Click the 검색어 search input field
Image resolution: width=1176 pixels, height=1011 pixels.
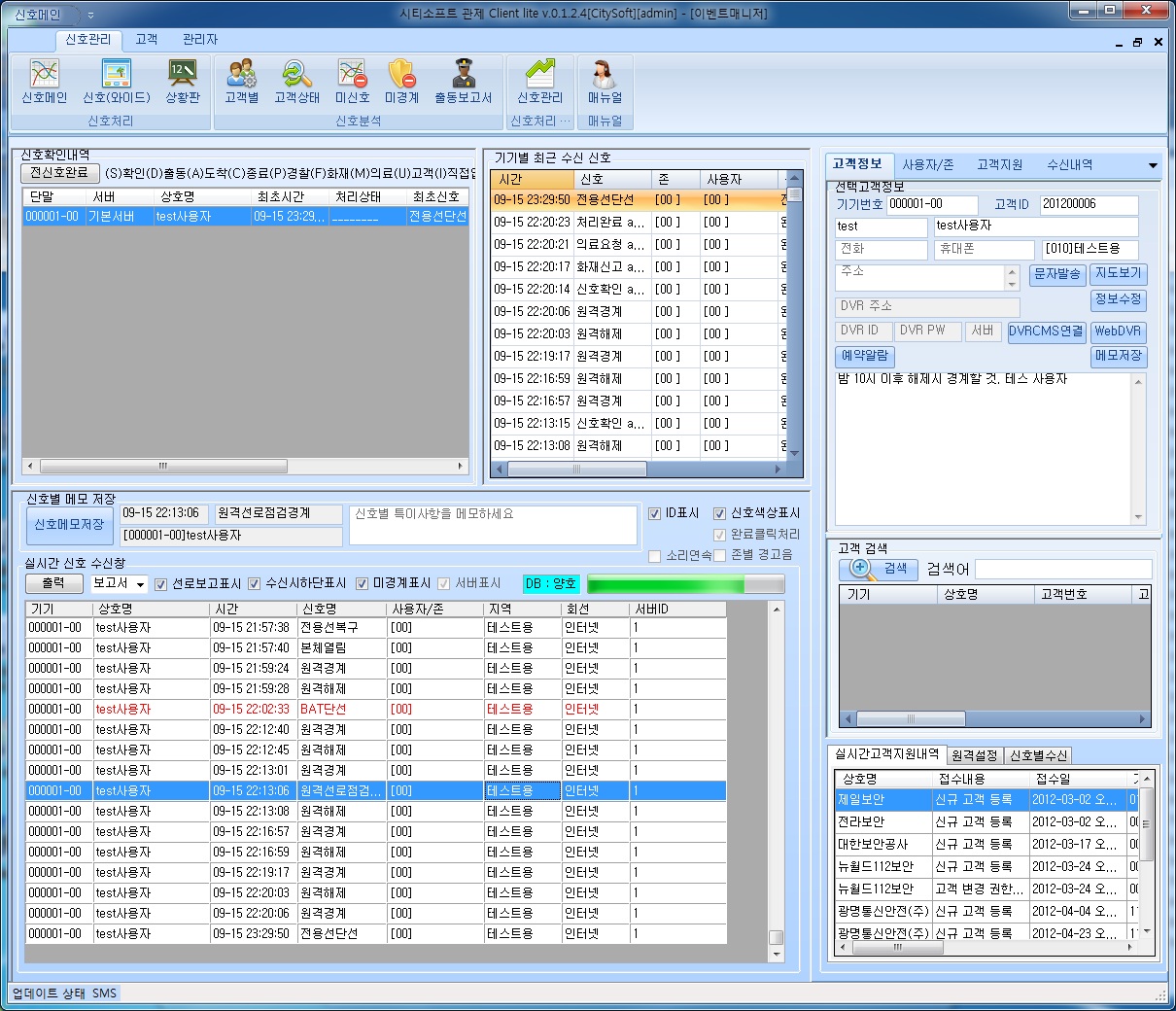click(1063, 569)
